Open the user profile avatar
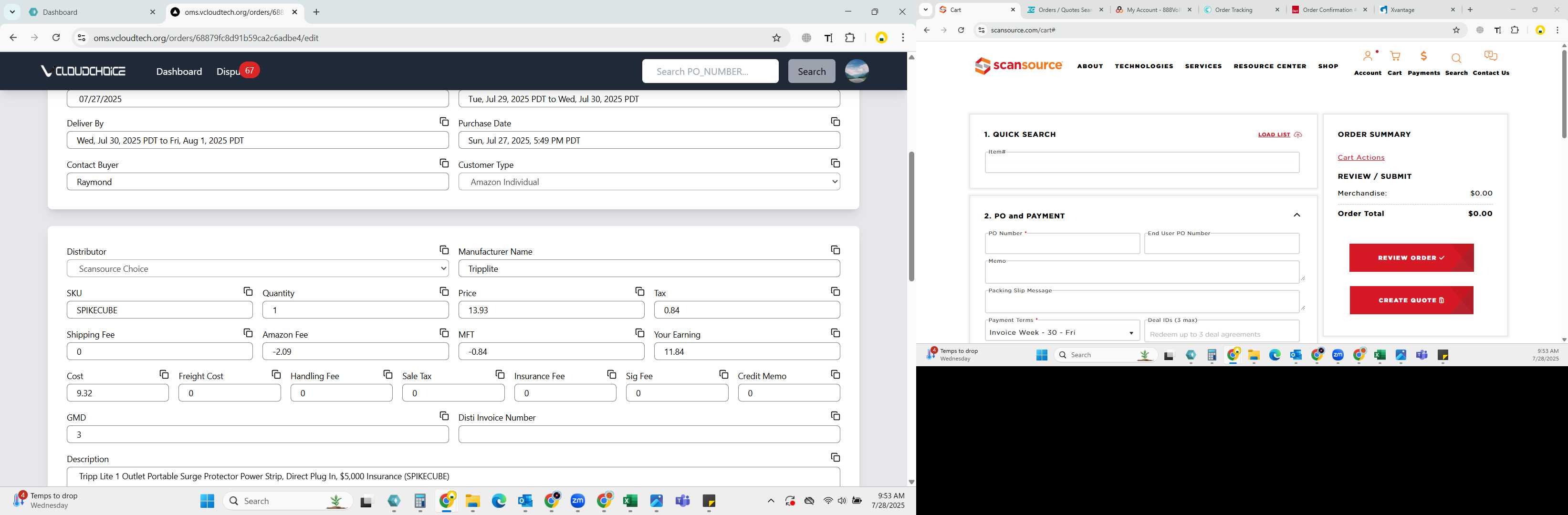 (857, 71)
